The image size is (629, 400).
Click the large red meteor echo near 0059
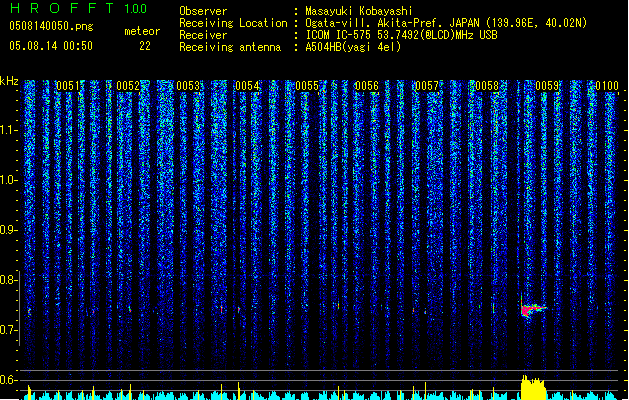pos(532,309)
